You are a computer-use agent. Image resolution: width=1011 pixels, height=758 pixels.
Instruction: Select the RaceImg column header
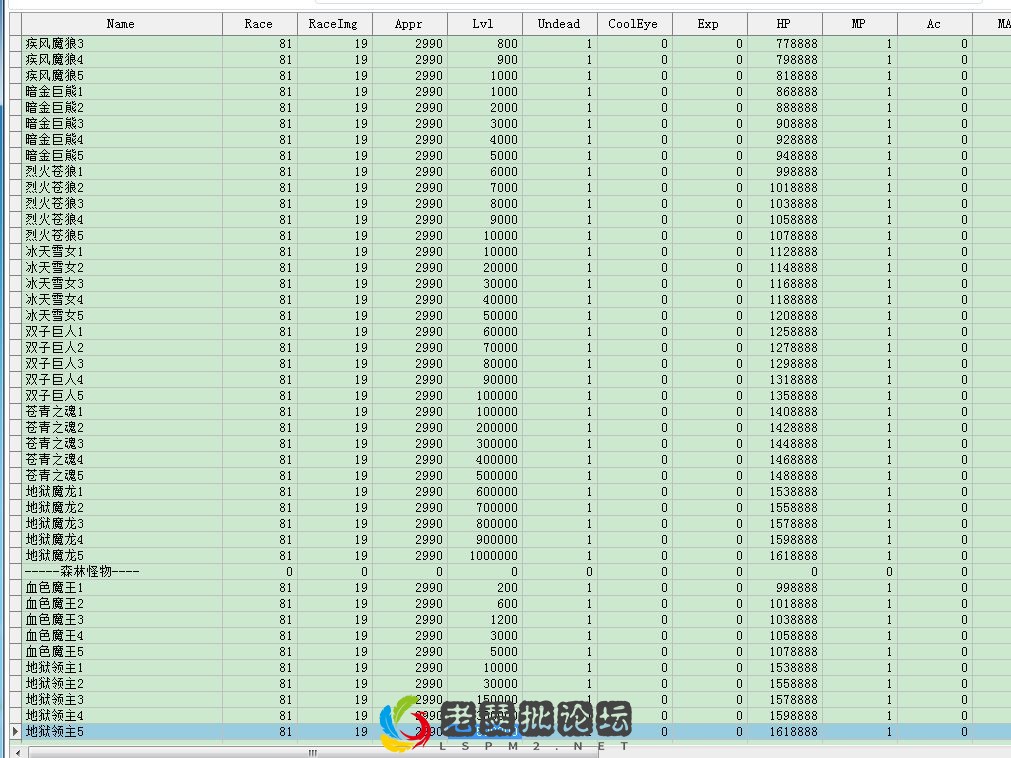[333, 24]
